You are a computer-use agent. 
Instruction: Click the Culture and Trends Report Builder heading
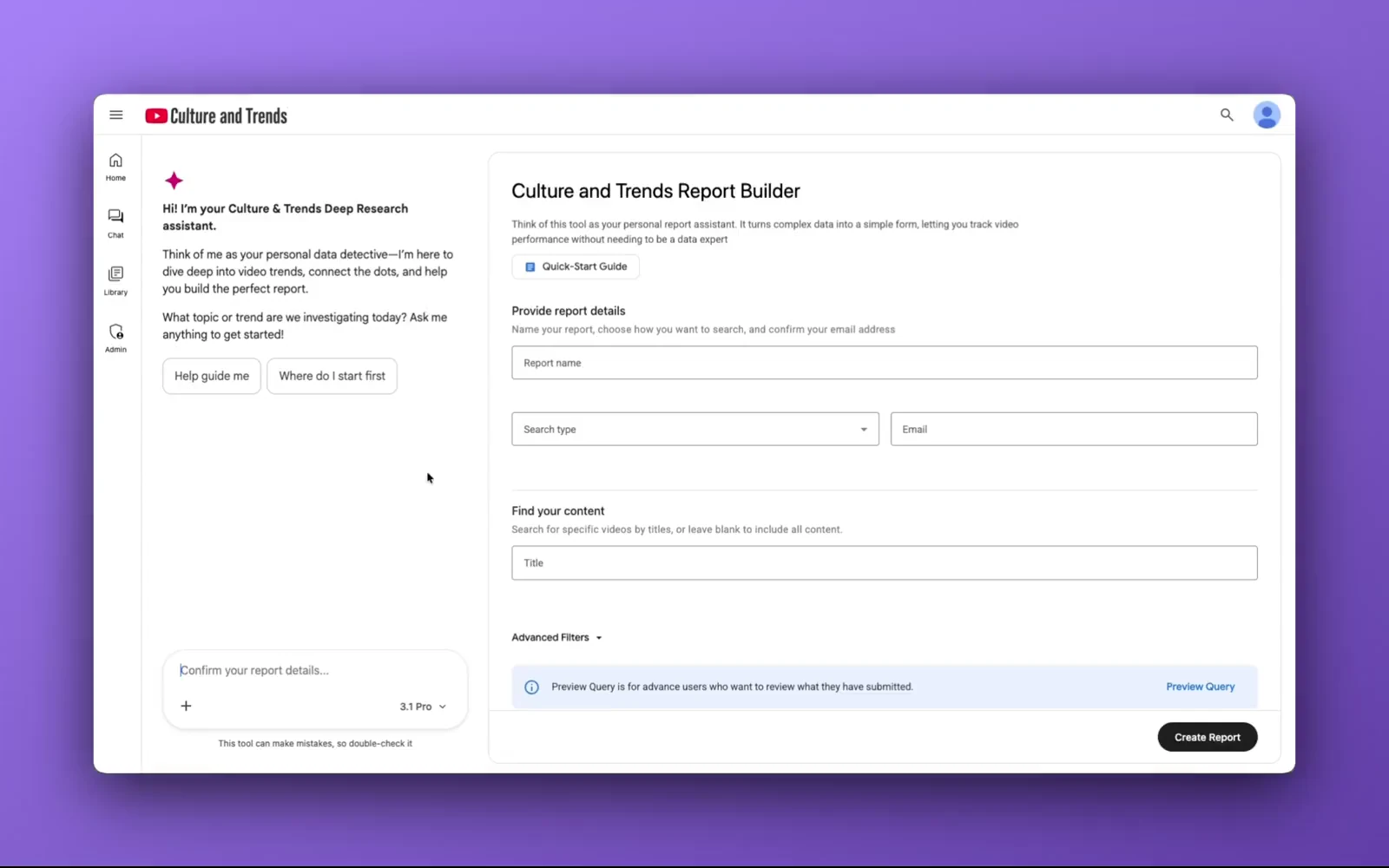click(655, 191)
